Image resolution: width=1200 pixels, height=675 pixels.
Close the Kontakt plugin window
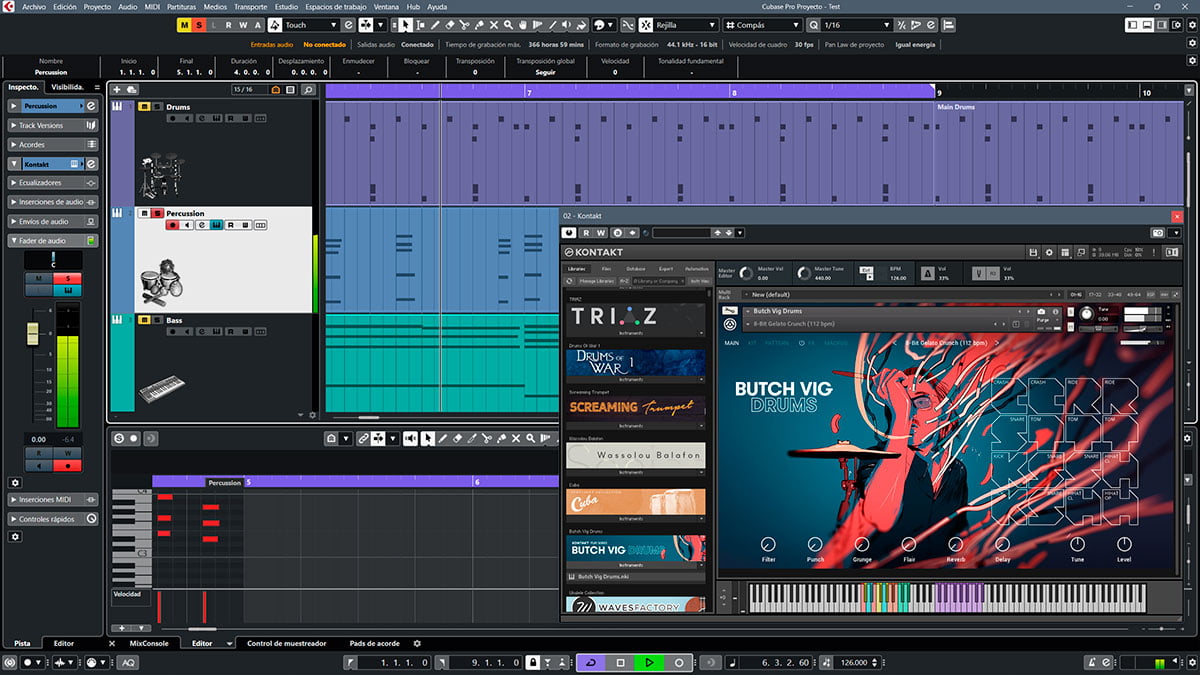point(1176,216)
